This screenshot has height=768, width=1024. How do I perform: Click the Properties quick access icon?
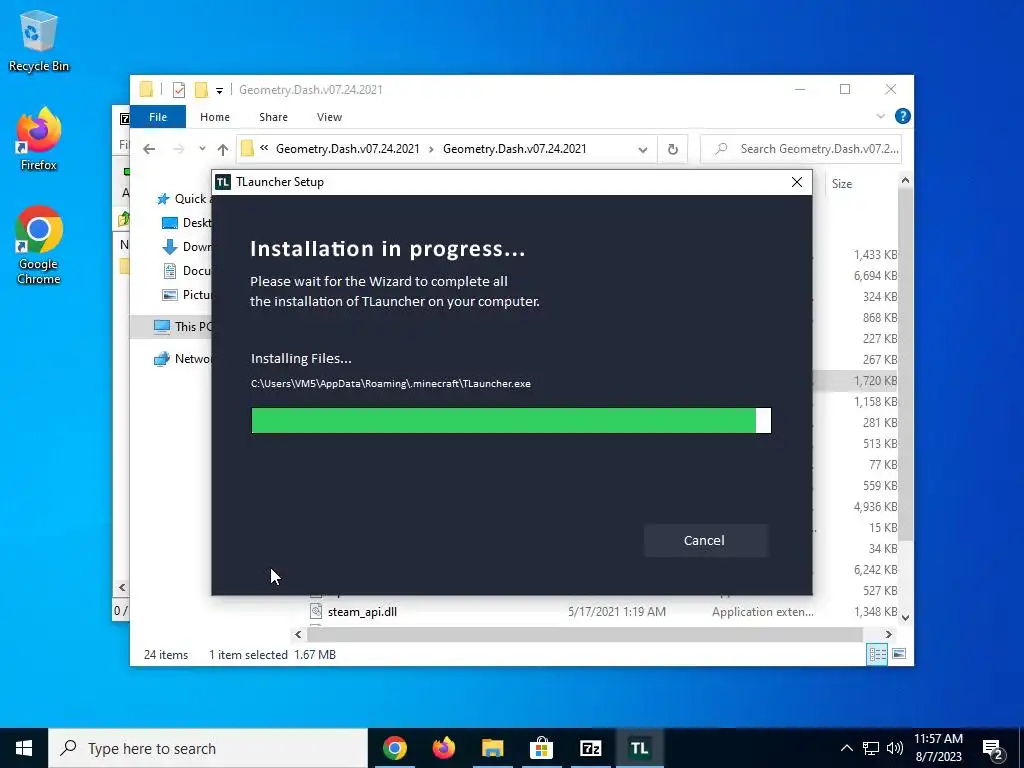[x=178, y=89]
